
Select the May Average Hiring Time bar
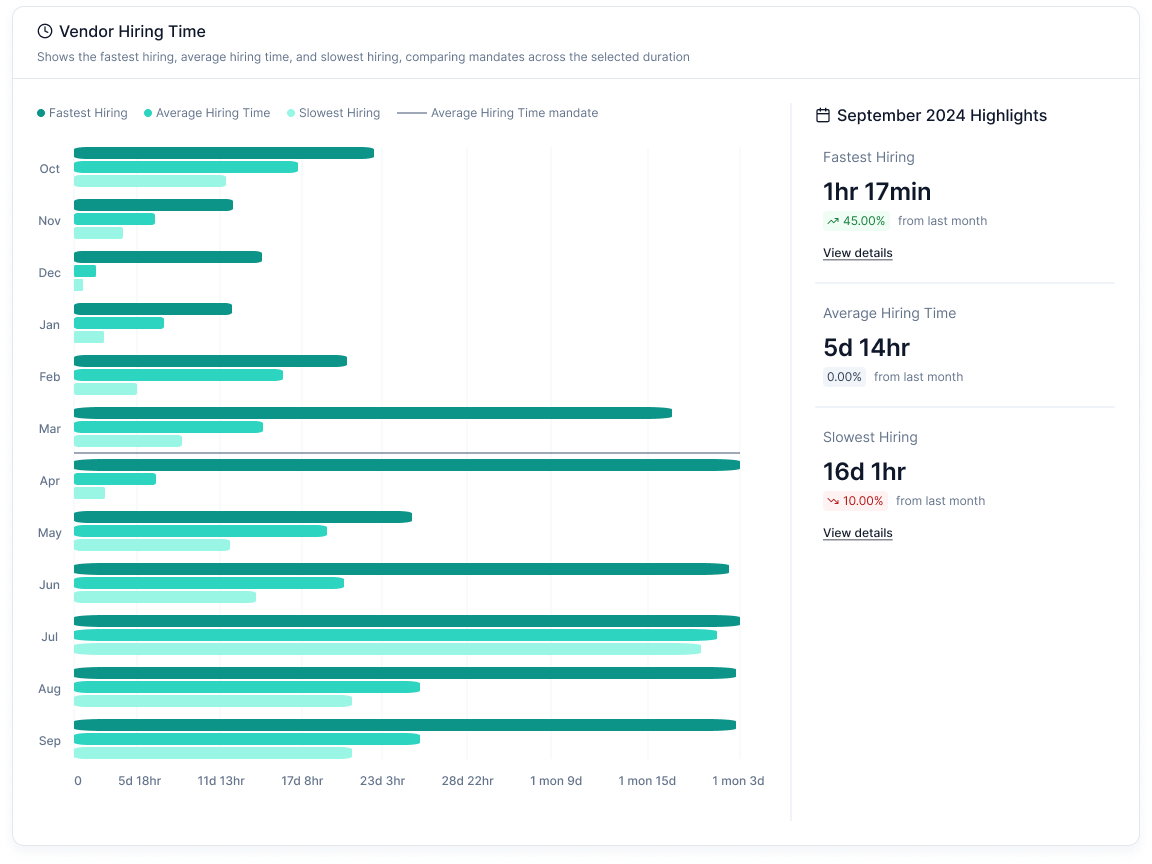[x=200, y=531]
